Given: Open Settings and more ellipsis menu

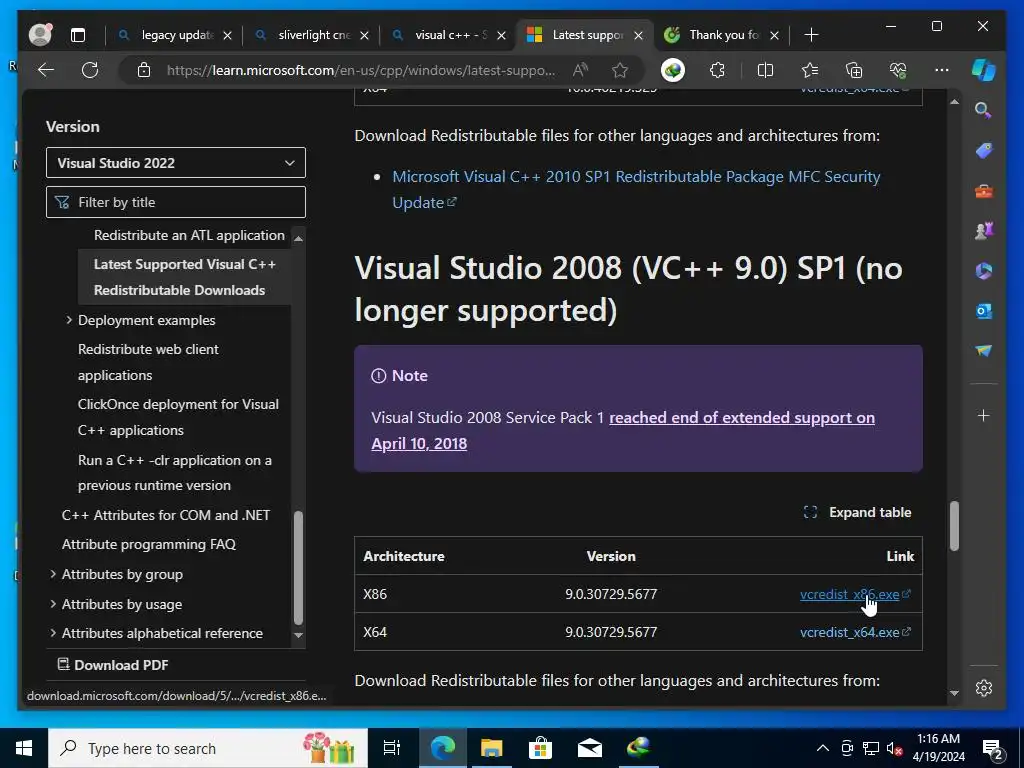Looking at the screenshot, I should click(x=942, y=70).
